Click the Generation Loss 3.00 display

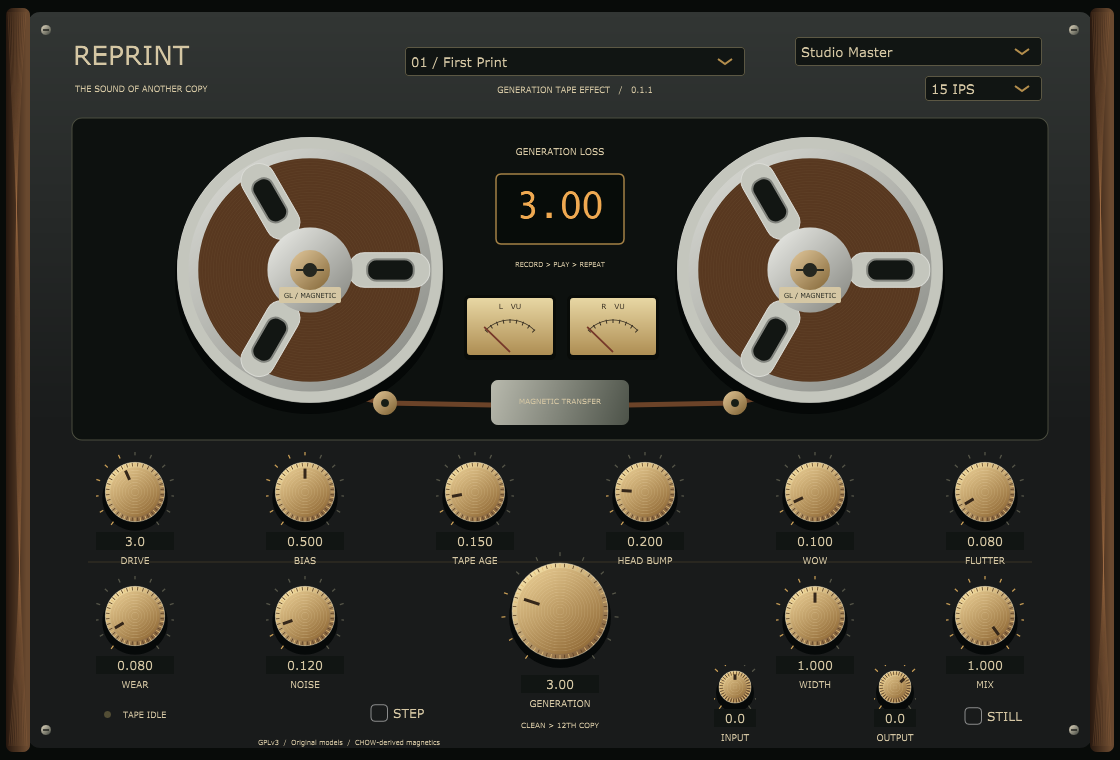pyautogui.click(x=560, y=209)
